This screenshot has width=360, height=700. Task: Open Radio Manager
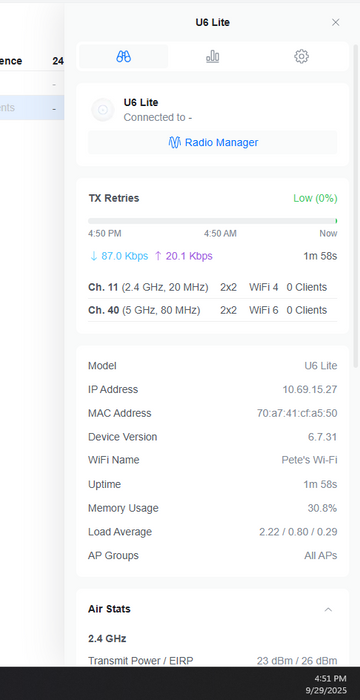pyautogui.click(x=213, y=142)
